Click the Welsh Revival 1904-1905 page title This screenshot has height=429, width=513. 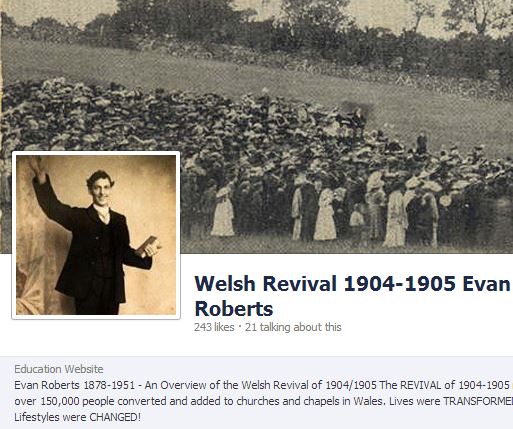(x=352, y=296)
